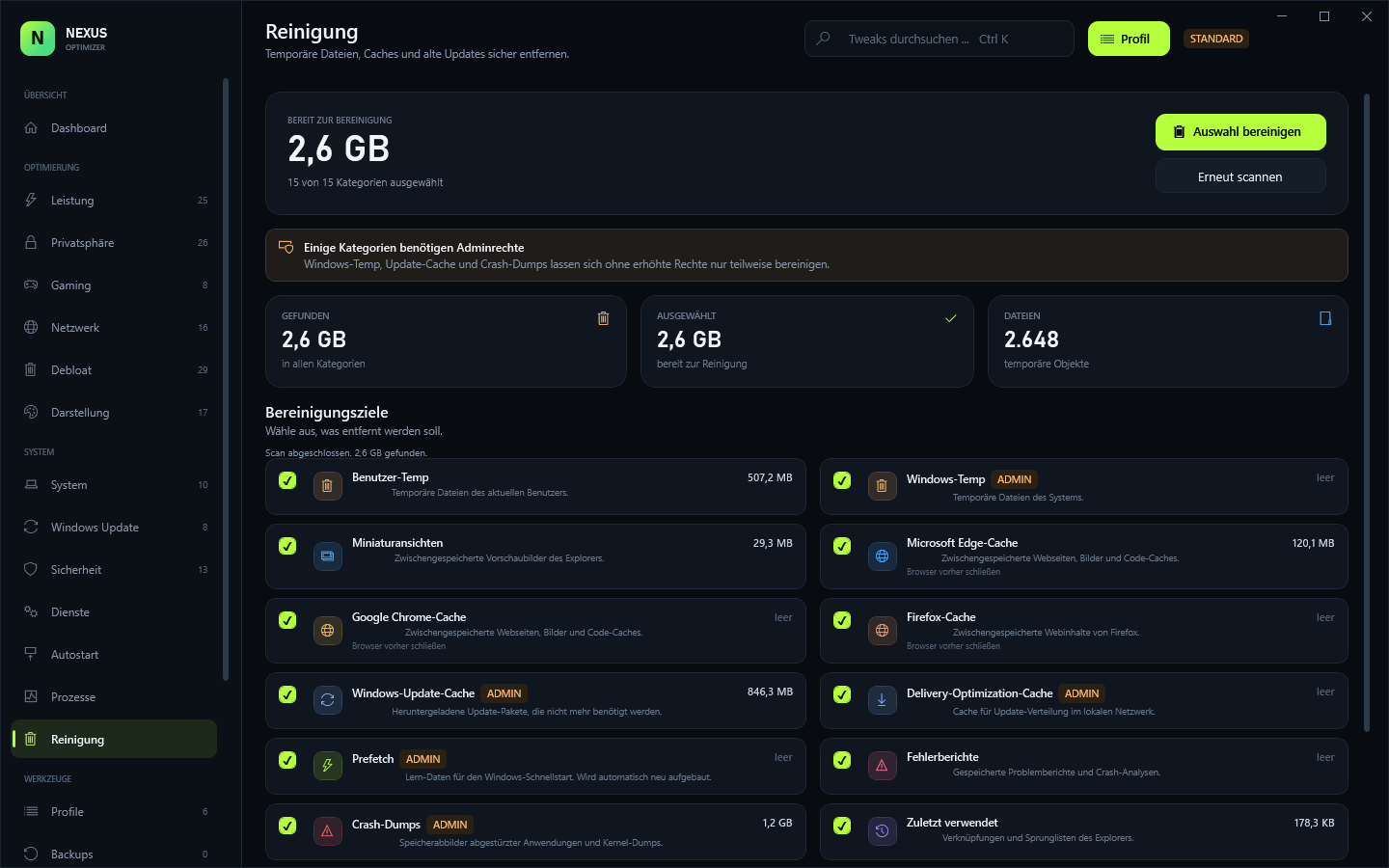
Task: Select the Reinigung sidebar entry
Action: [114, 739]
